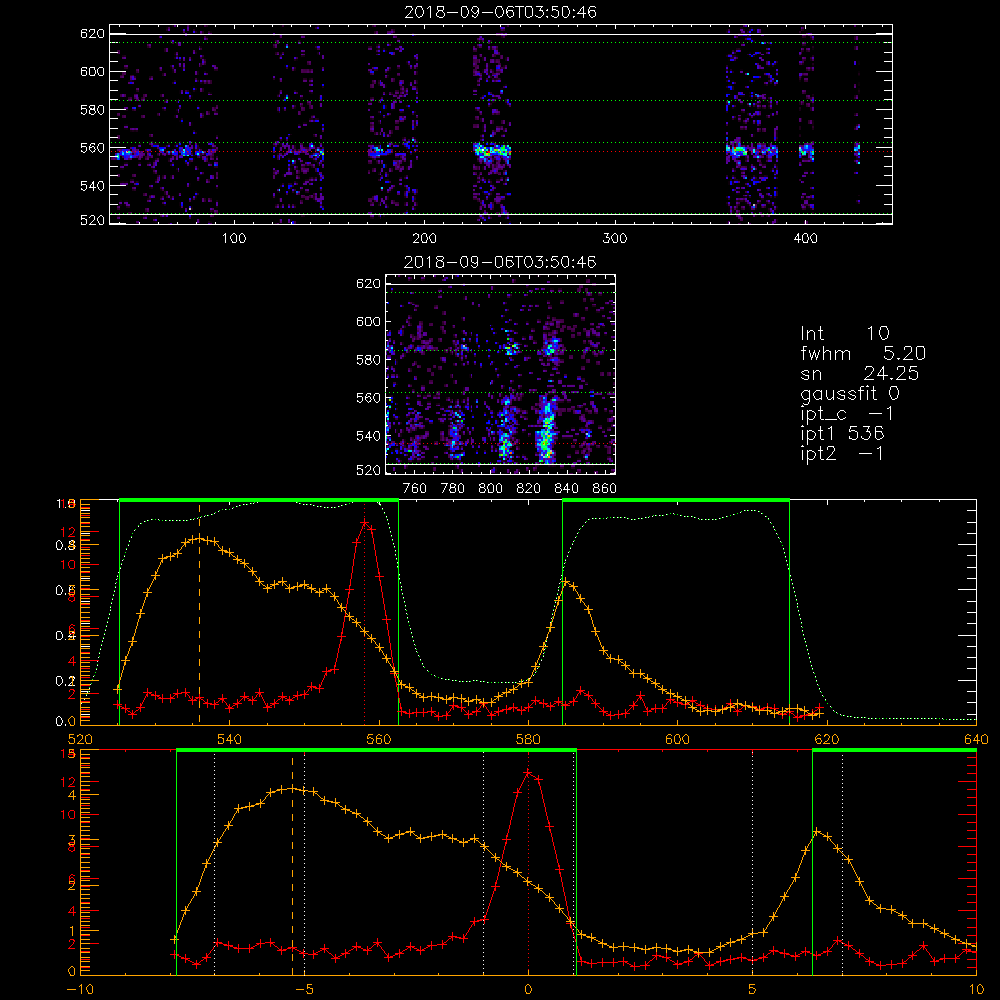1000x1000 pixels.
Task: Select the 'Int 10' parameter text
Action: coord(844,333)
